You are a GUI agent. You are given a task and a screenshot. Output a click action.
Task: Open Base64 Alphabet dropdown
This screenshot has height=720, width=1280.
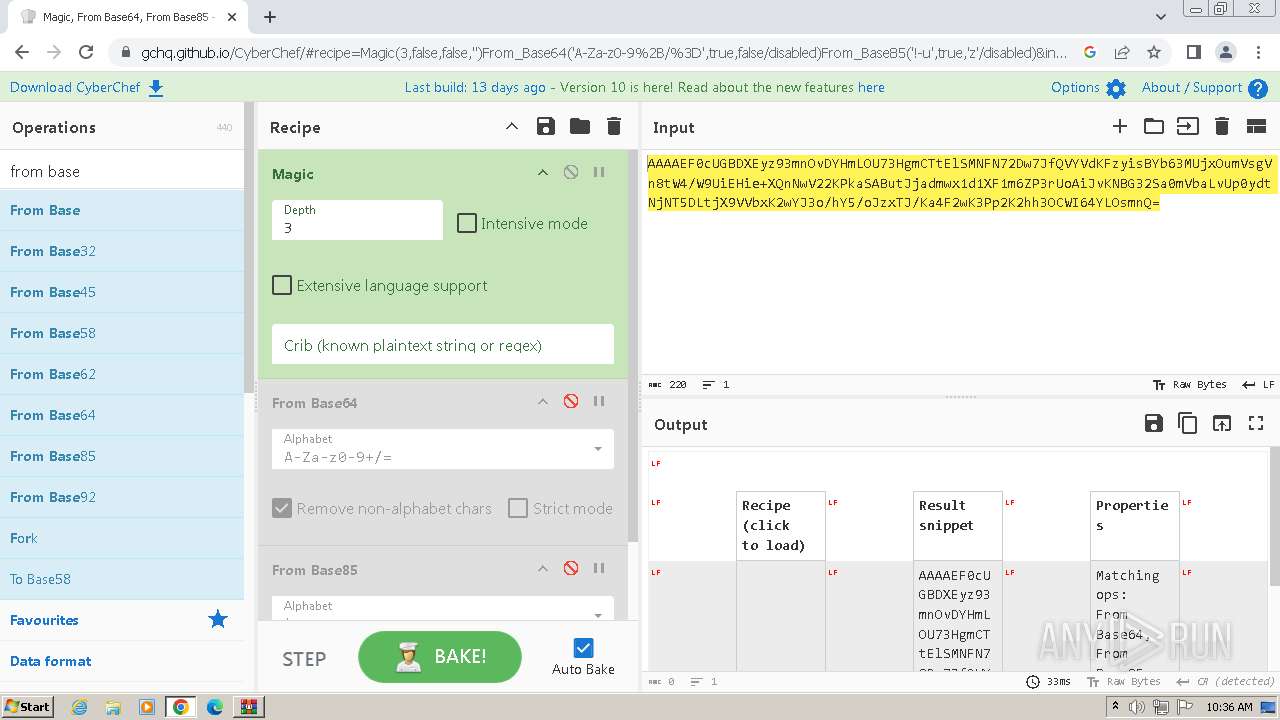[443, 448]
